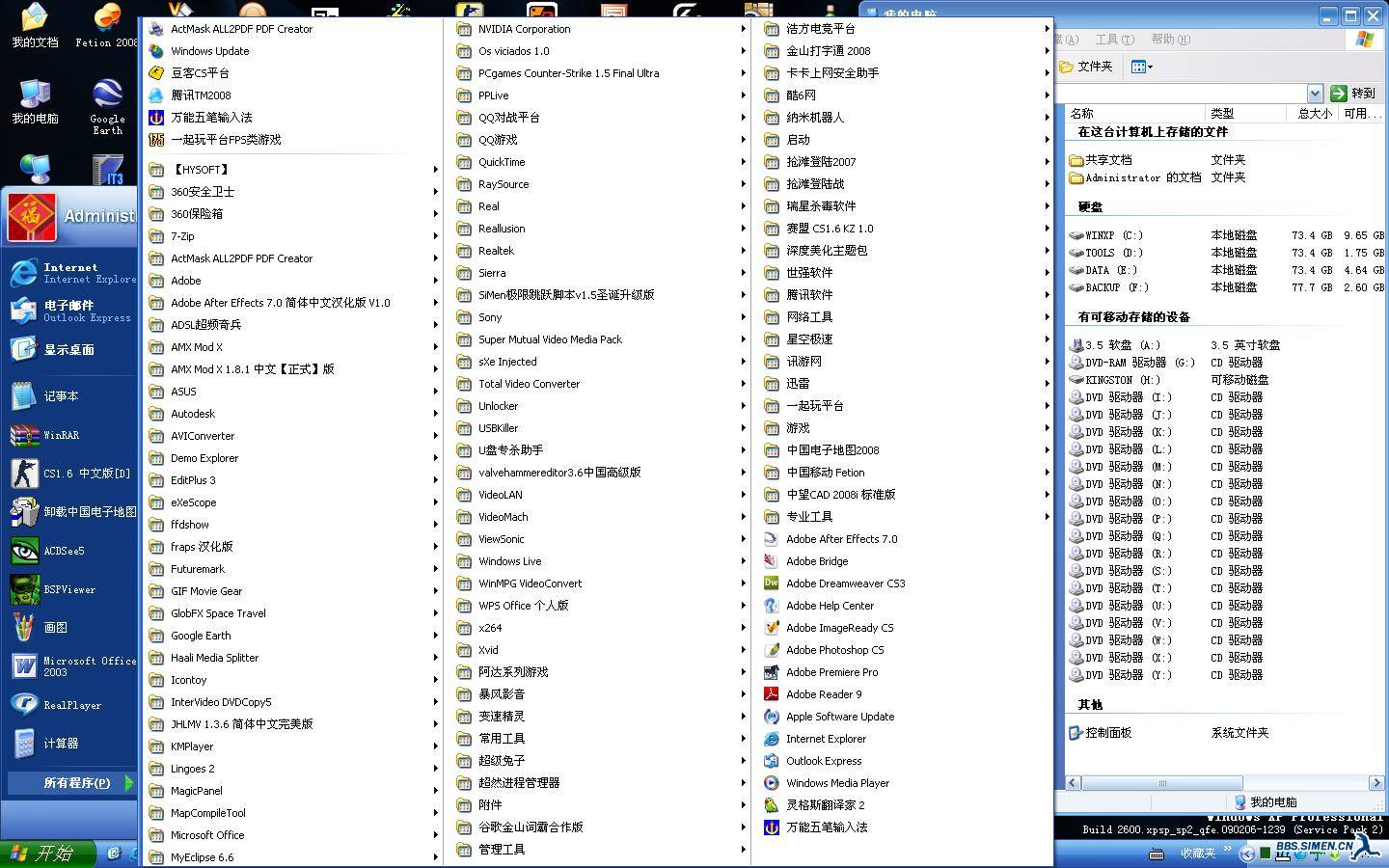Open CS1.6 中文版 in Start menu
Viewport: 1389px width, 868px height.
click(69, 474)
